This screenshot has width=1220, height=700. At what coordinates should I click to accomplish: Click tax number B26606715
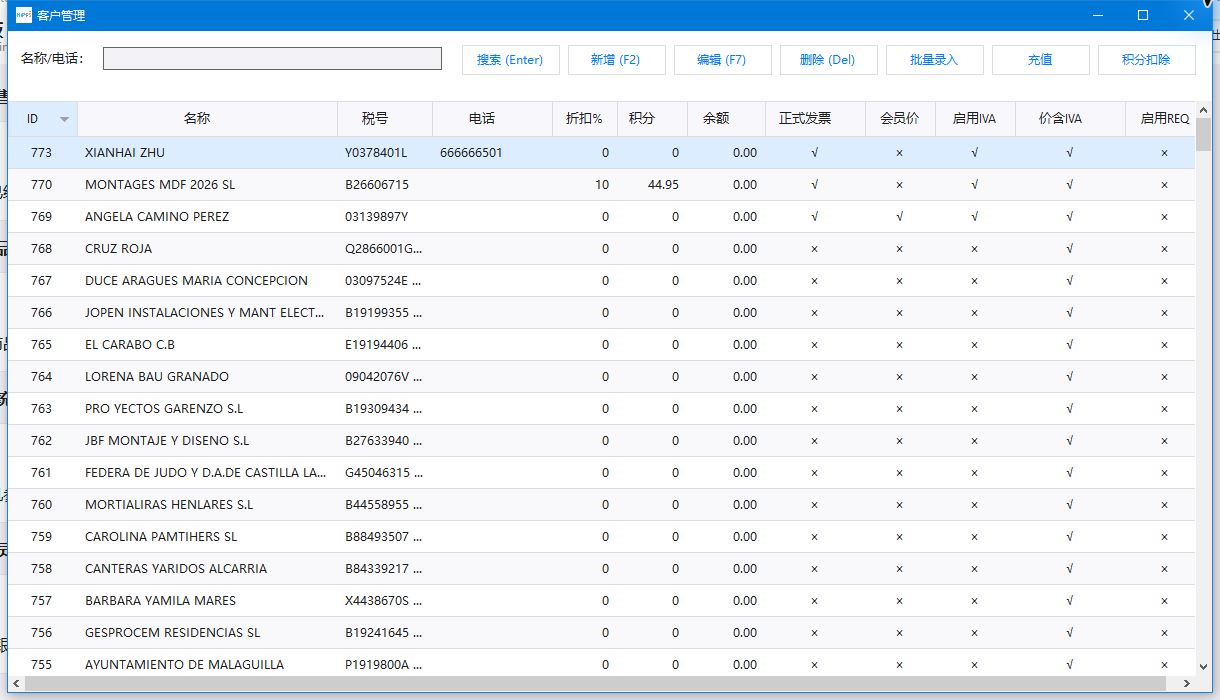pos(377,185)
